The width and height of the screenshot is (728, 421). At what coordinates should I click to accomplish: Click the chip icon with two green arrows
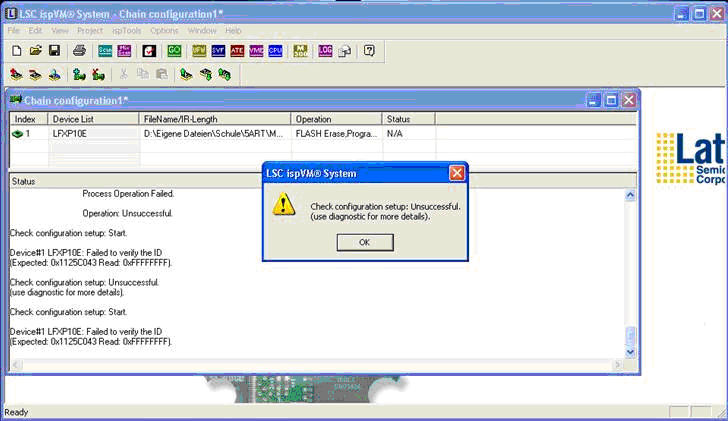(x=225, y=74)
